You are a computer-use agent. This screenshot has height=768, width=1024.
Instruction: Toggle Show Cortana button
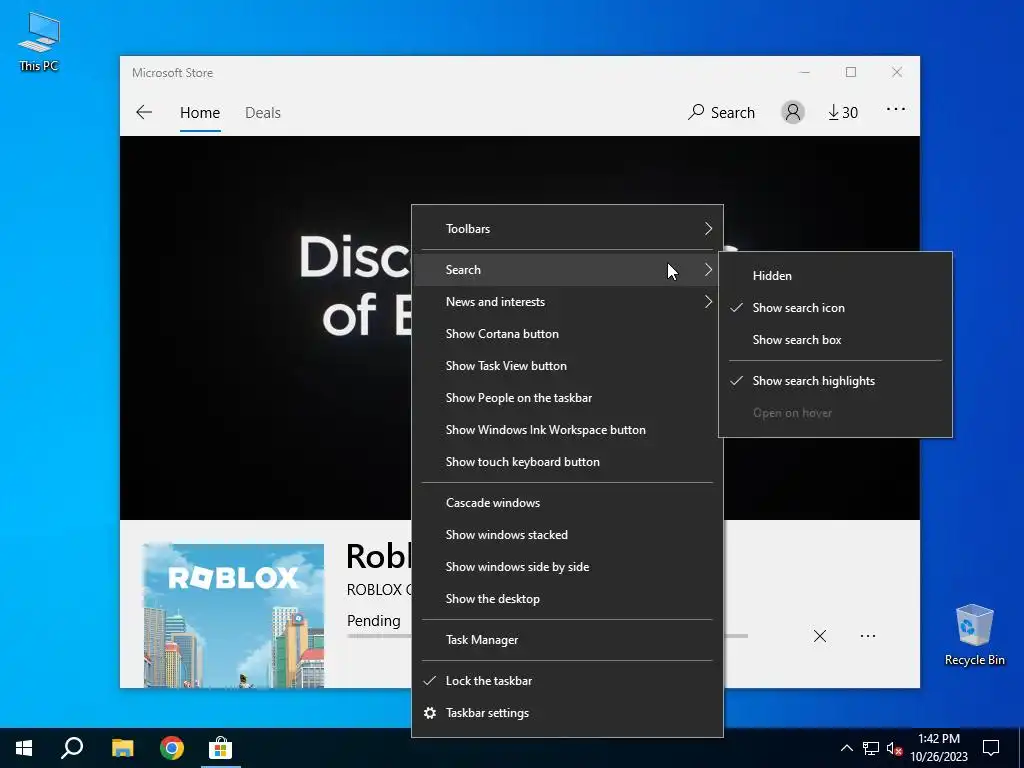(568, 334)
